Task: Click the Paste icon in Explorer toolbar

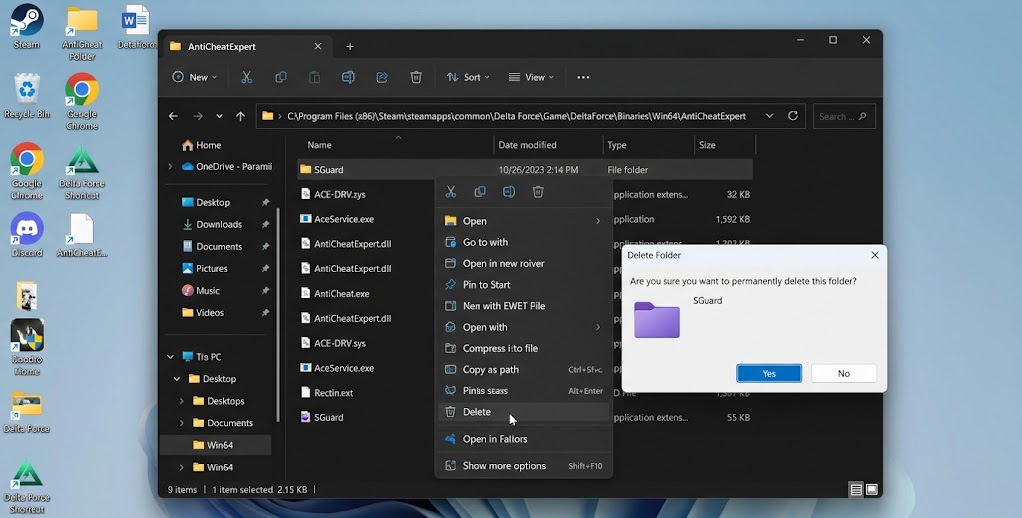Action: (x=314, y=77)
